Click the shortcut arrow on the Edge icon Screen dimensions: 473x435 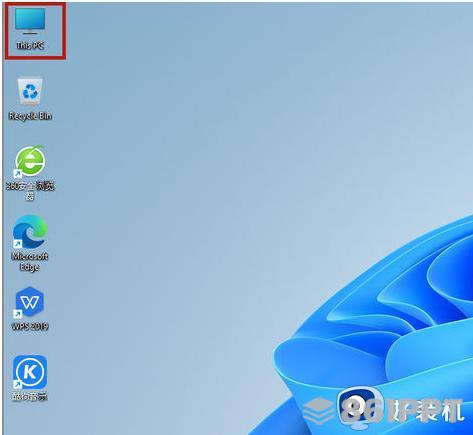tap(17, 244)
